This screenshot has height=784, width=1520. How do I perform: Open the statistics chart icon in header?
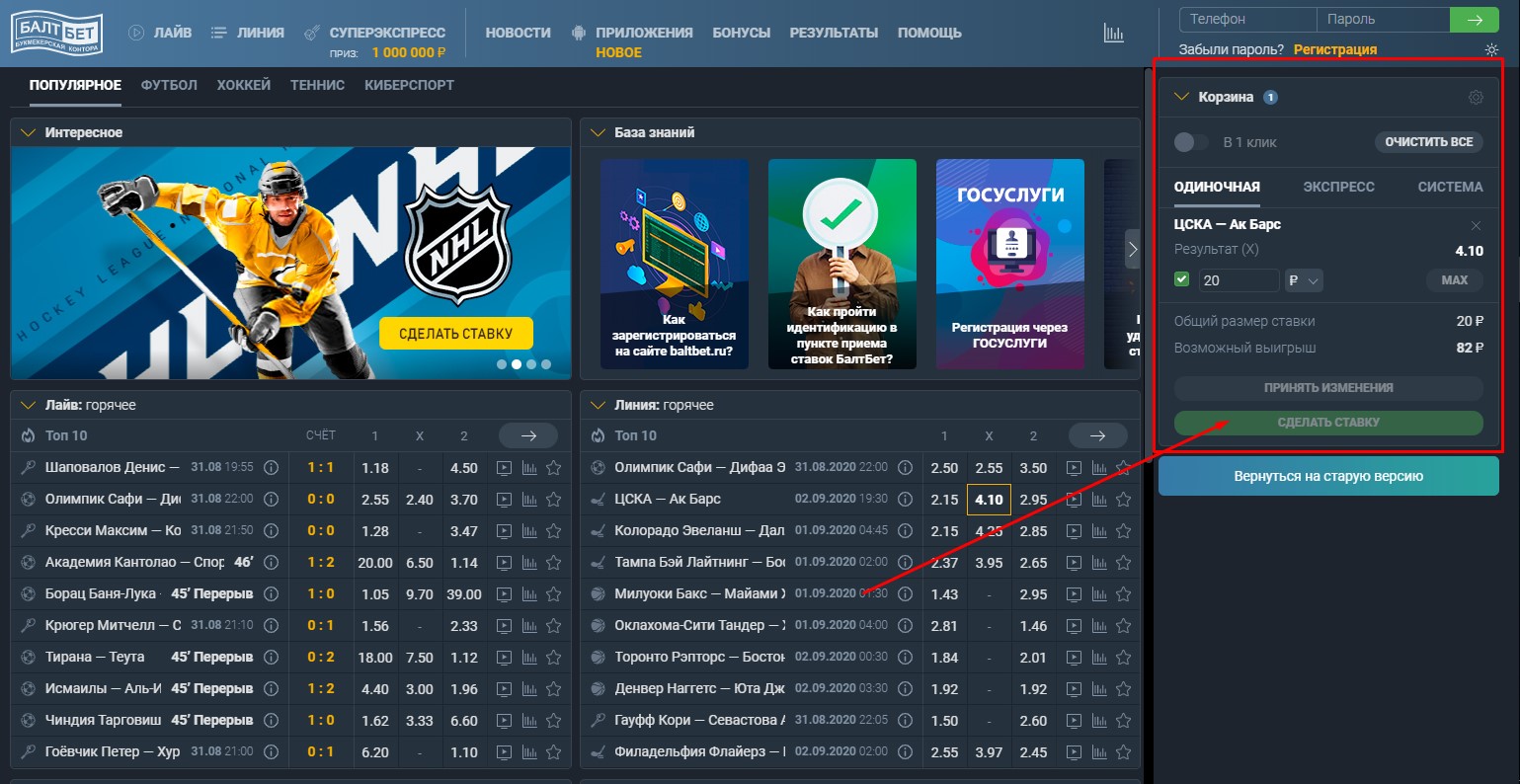(x=1114, y=33)
